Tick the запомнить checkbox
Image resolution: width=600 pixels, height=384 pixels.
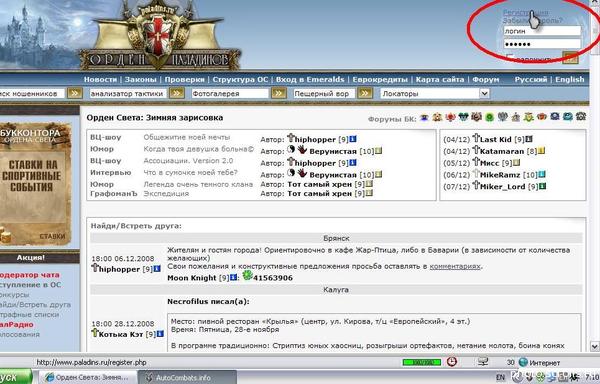point(509,58)
